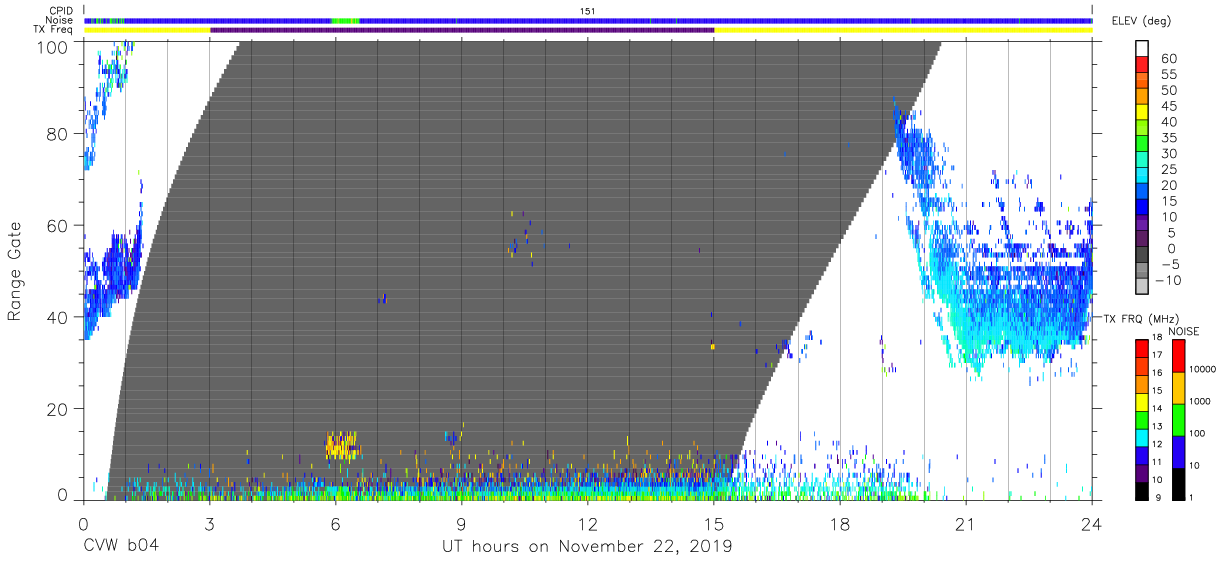This screenshot has width=1228, height=567.
Task: Click the '1' label on the NOISE colorbar
Action: coord(1192,497)
